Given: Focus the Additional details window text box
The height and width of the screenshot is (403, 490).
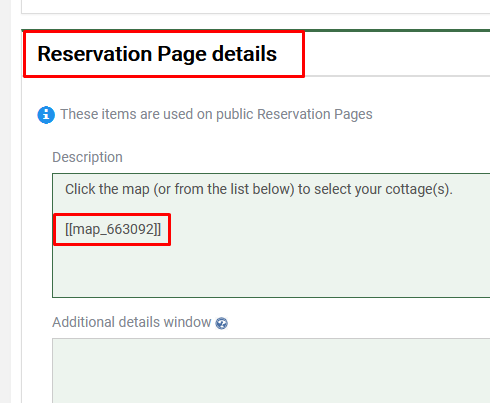Looking at the screenshot, I should click(x=271, y=371).
